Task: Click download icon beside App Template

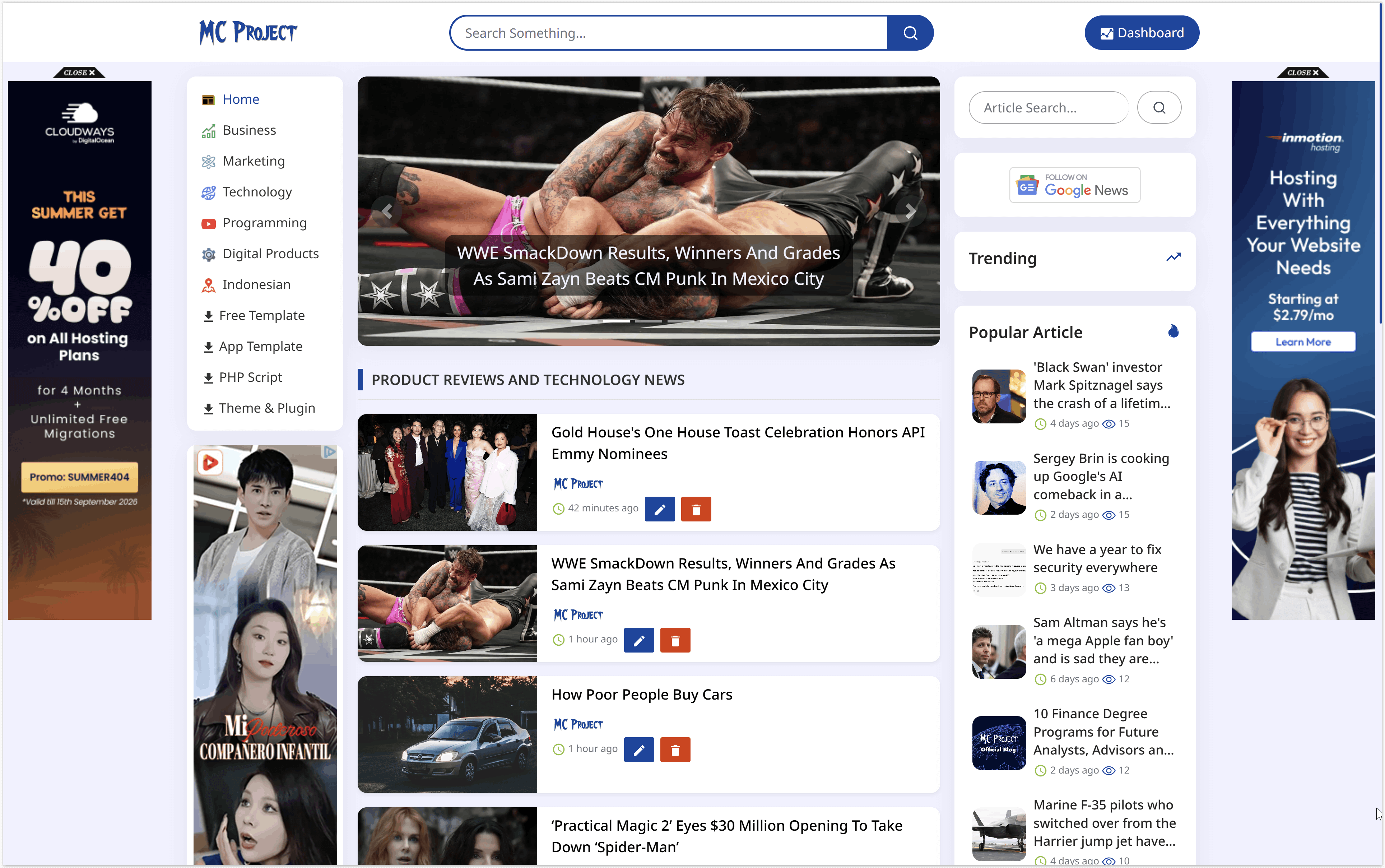Action: [x=208, y=347]
